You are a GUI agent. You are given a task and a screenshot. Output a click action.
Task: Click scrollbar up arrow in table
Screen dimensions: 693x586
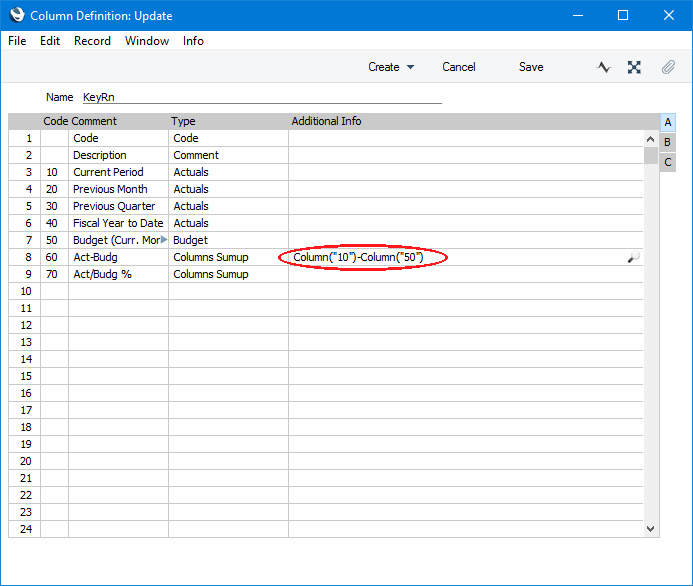point(650,139)
